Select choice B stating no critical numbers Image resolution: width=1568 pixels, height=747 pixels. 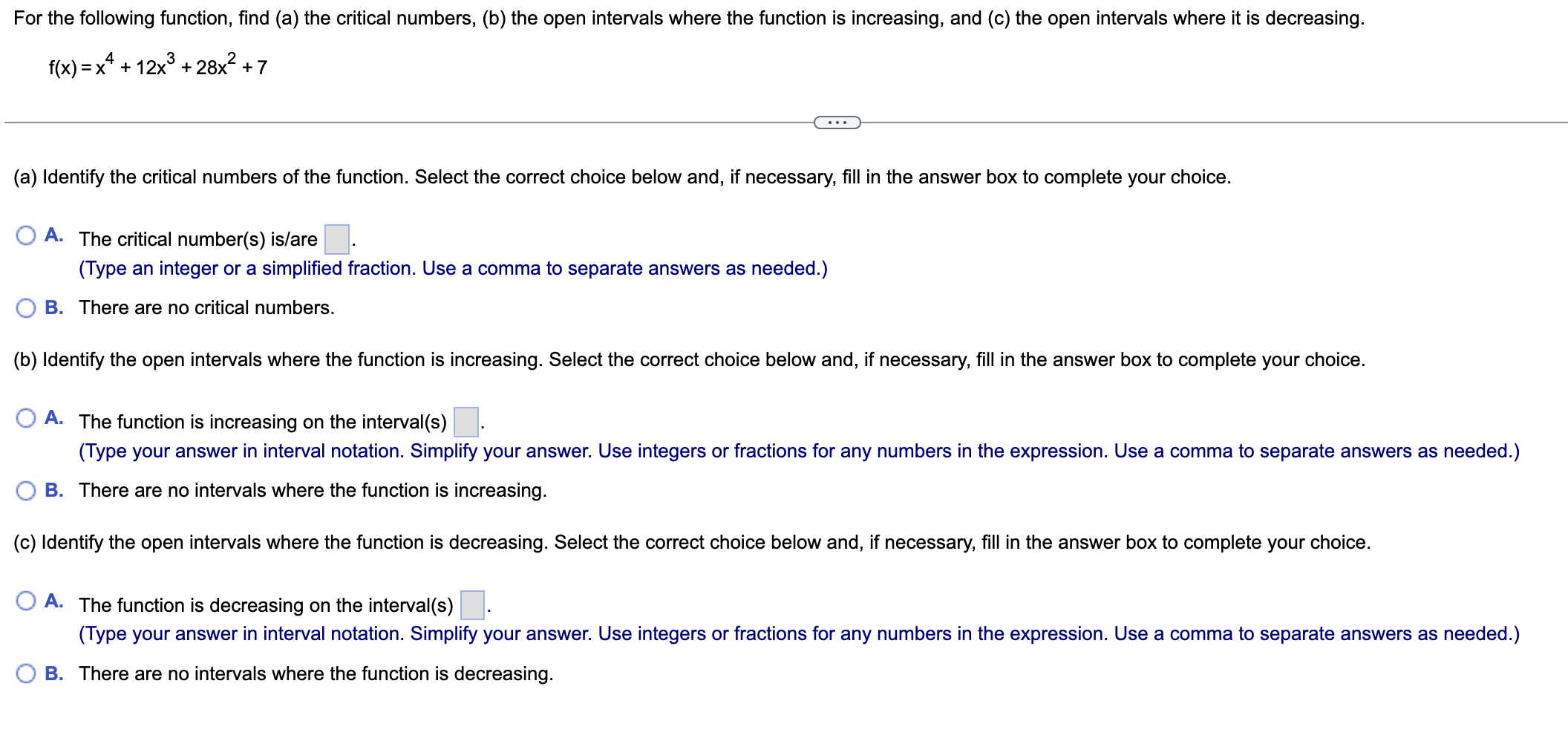tap(27, 307)
